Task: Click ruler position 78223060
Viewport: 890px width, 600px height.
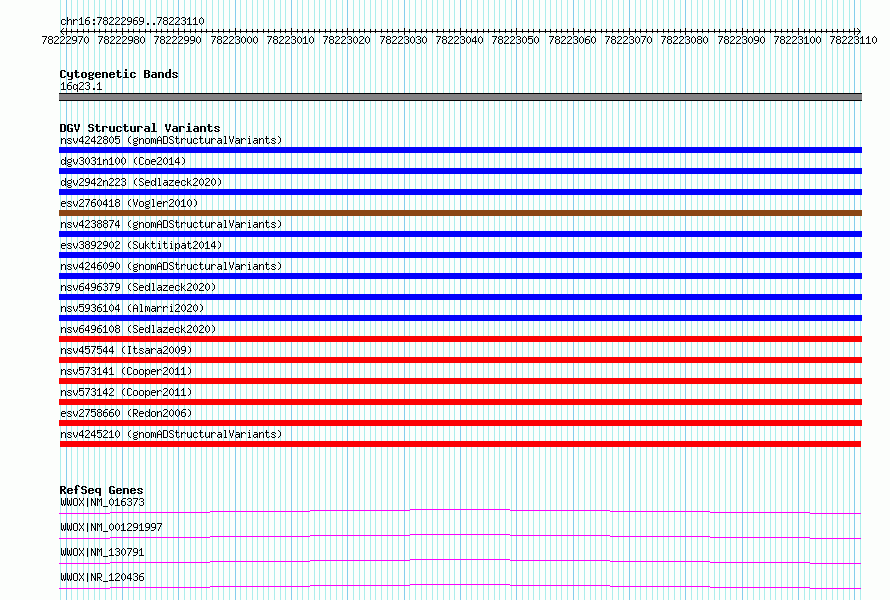Action: pyautogui.click(x=572, y=40)
